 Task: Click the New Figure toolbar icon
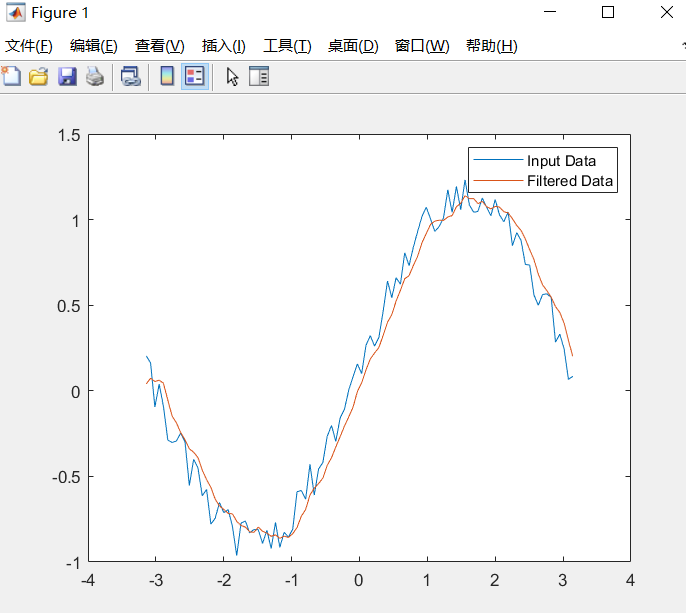coord(11,77)
